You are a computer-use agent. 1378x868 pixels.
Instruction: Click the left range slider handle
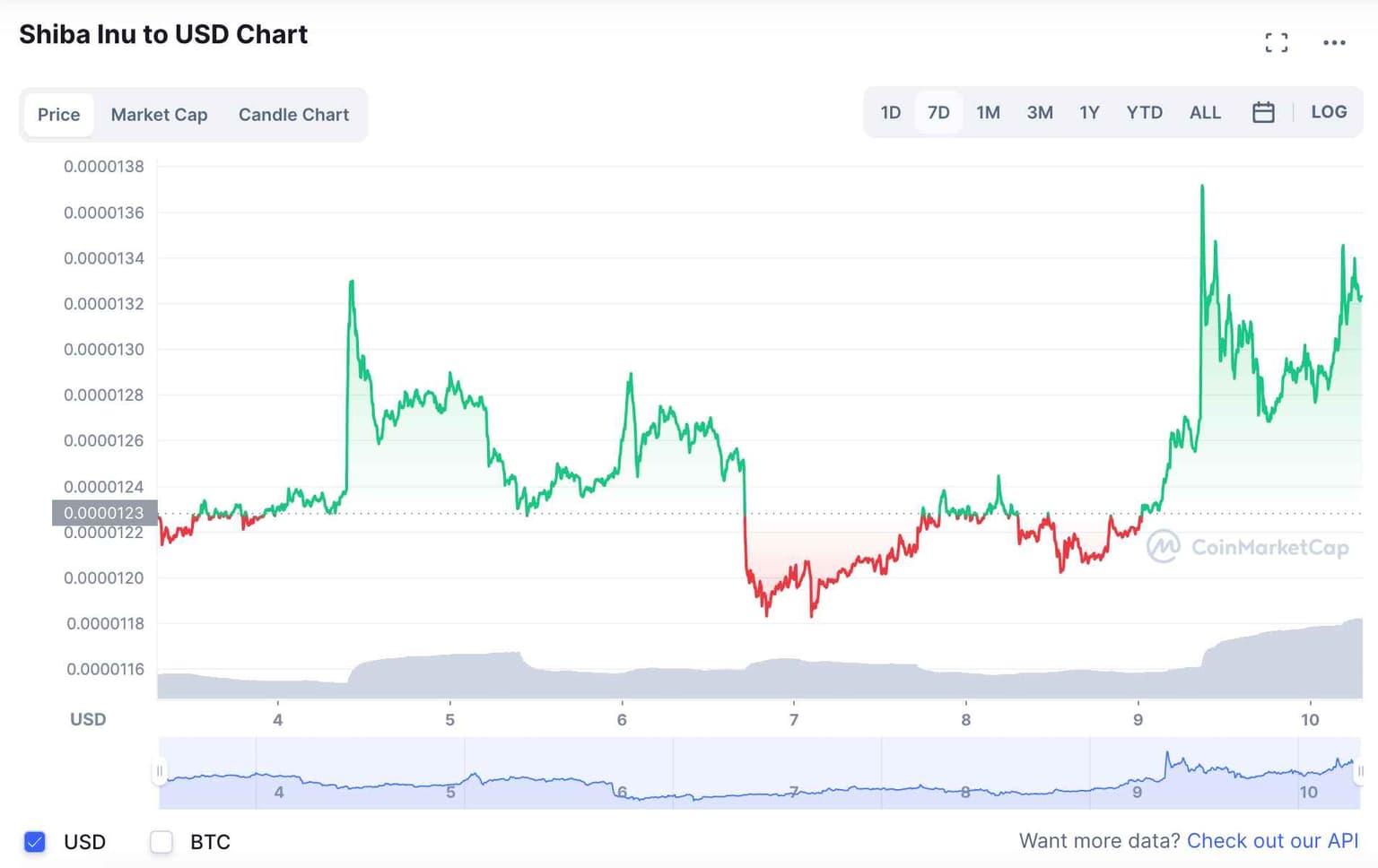coord(160,771)
